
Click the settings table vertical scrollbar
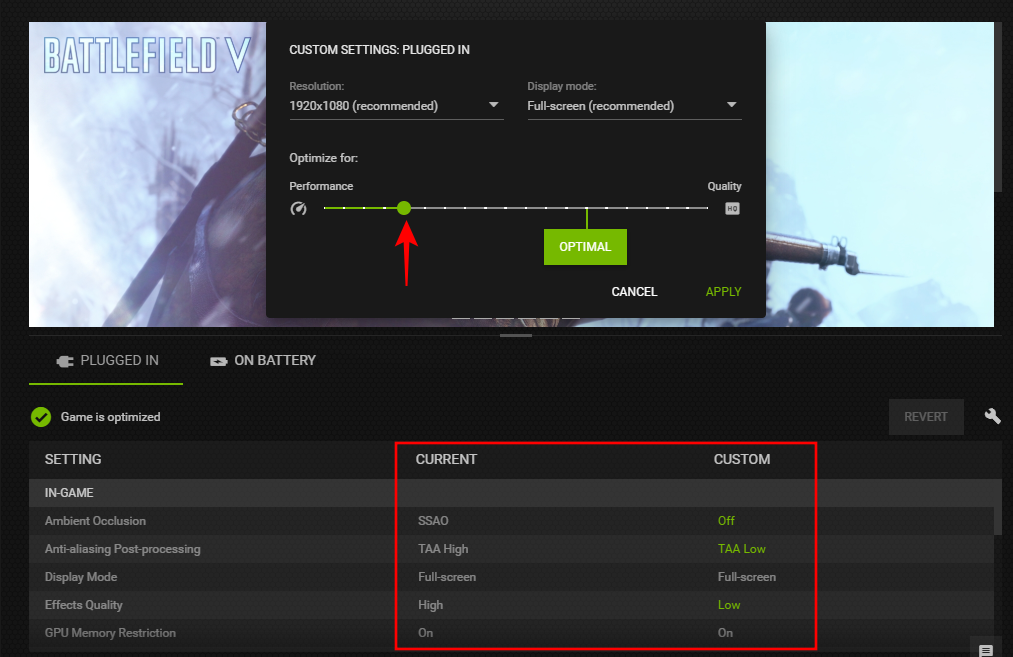[997, 520]
